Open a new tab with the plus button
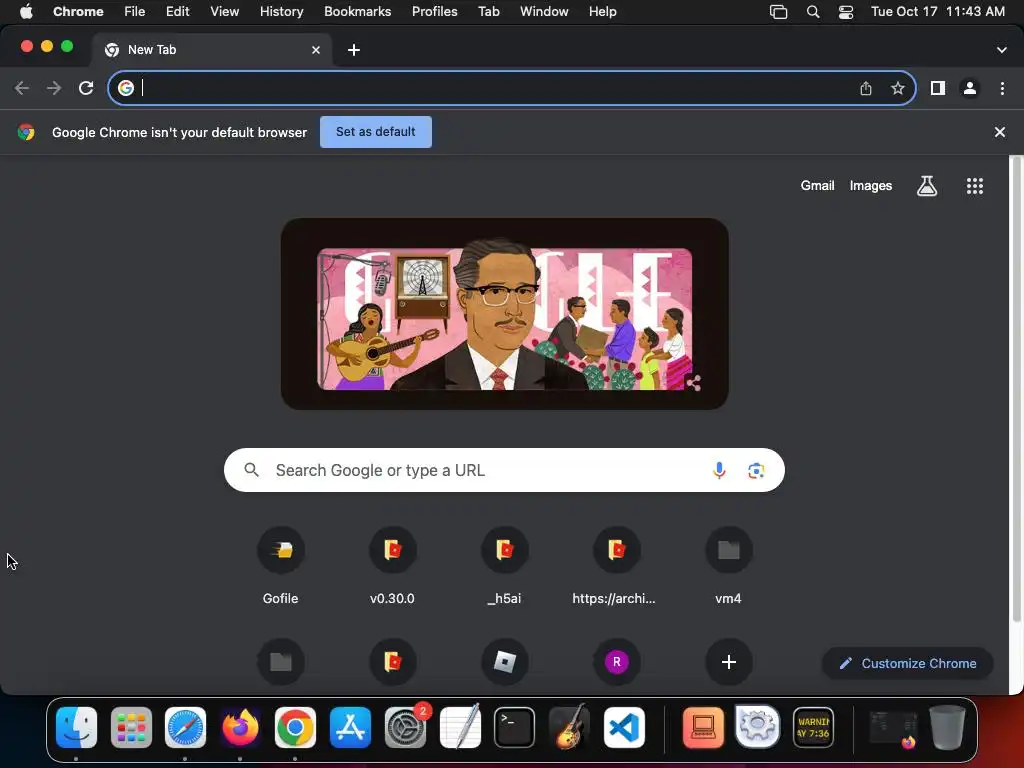1024x768 pixels. 354,50
